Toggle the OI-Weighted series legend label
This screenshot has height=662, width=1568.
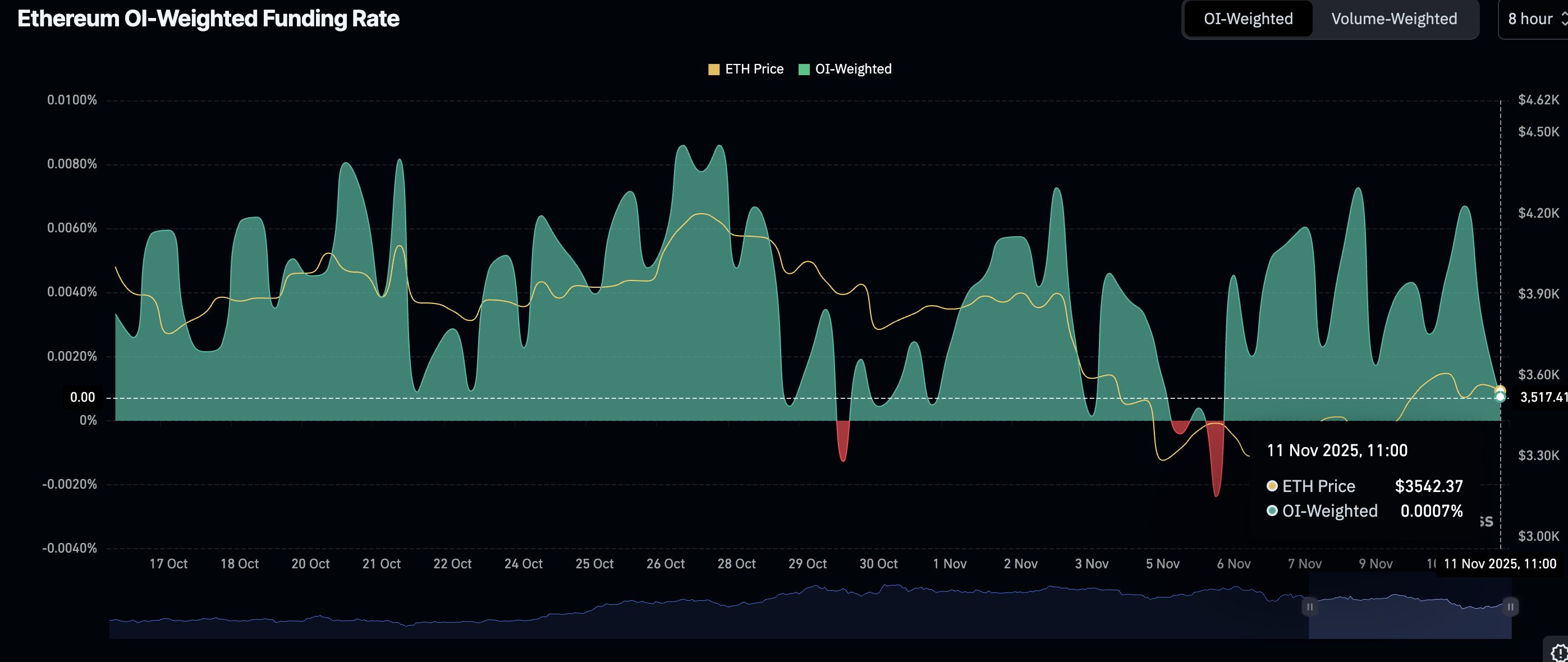[853, 70]
